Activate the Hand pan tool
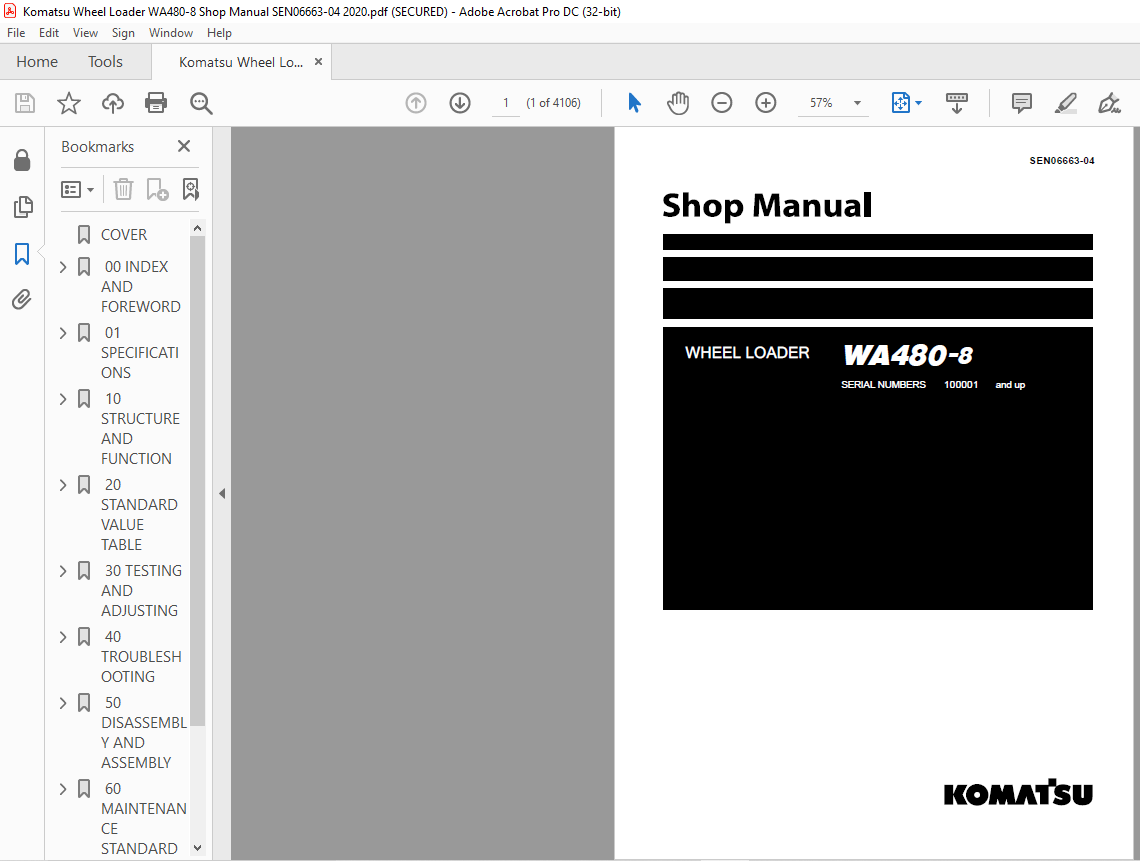 678,103
